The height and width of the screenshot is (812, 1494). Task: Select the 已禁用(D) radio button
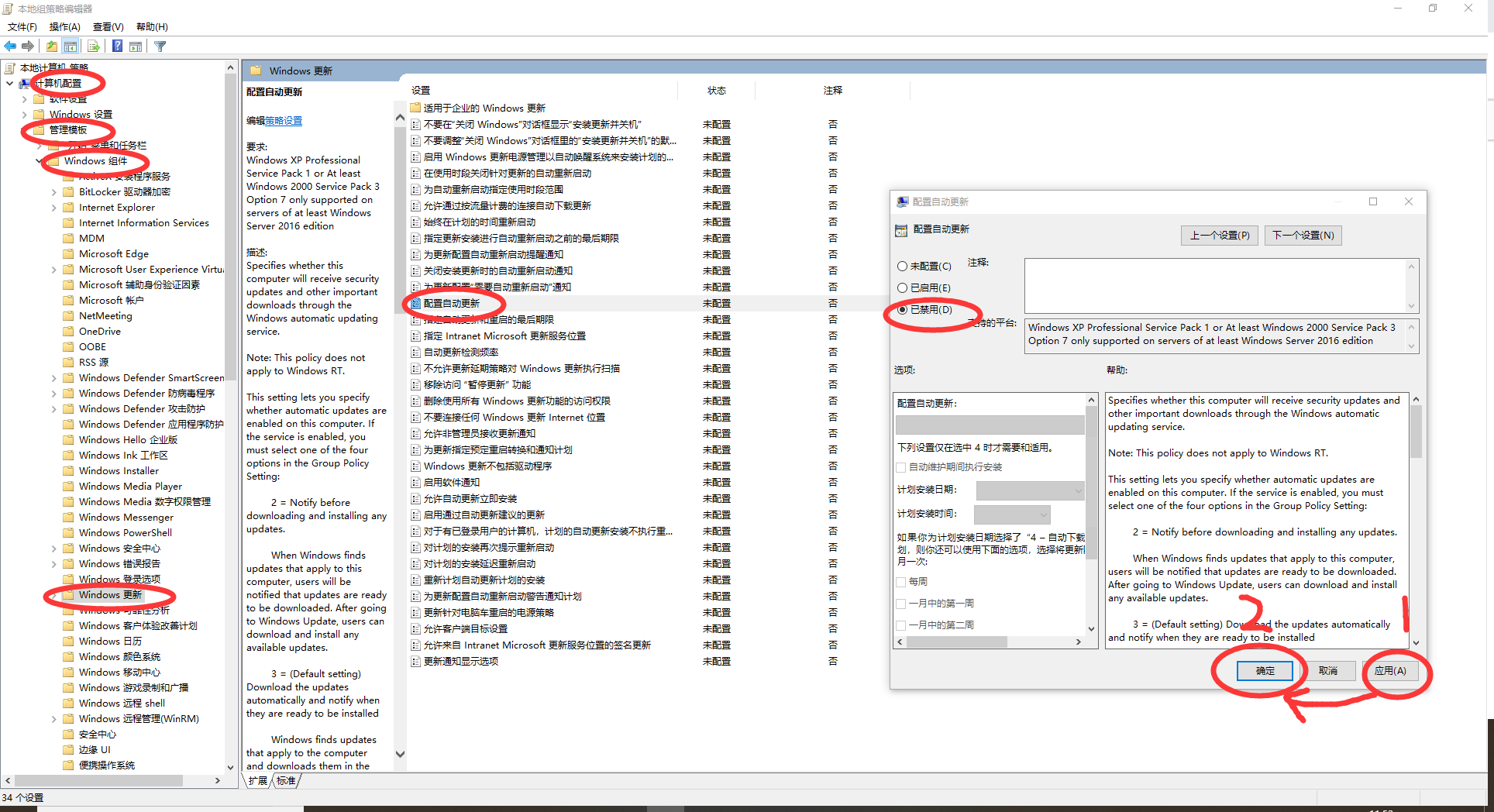click(902, 309)
